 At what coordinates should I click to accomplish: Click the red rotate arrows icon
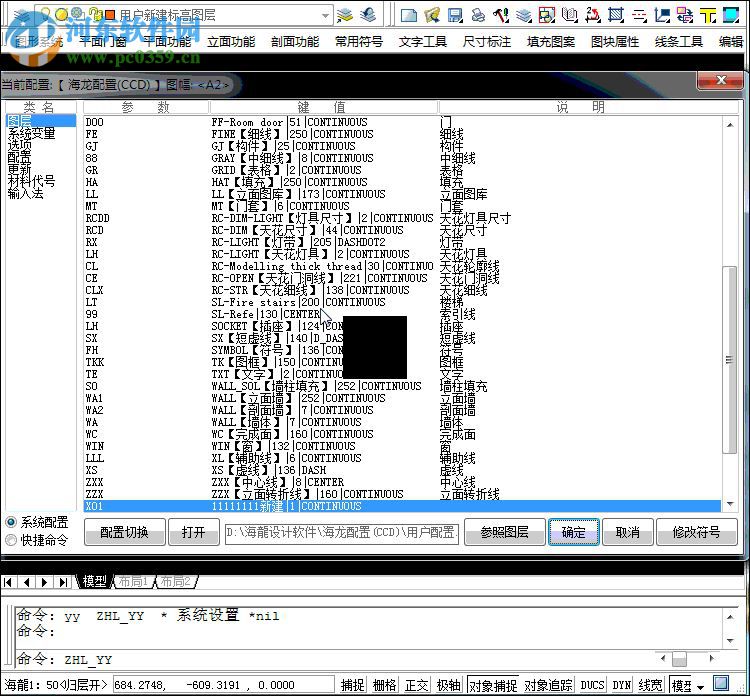coord(593,15)
